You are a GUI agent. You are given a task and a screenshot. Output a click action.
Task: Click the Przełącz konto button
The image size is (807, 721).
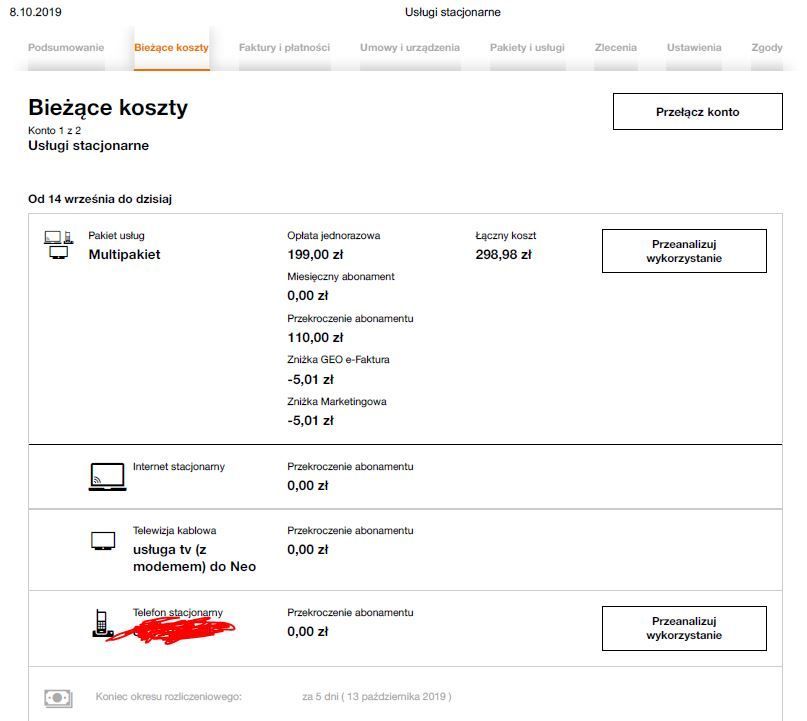pyautogui.click(x=699, y=111)
